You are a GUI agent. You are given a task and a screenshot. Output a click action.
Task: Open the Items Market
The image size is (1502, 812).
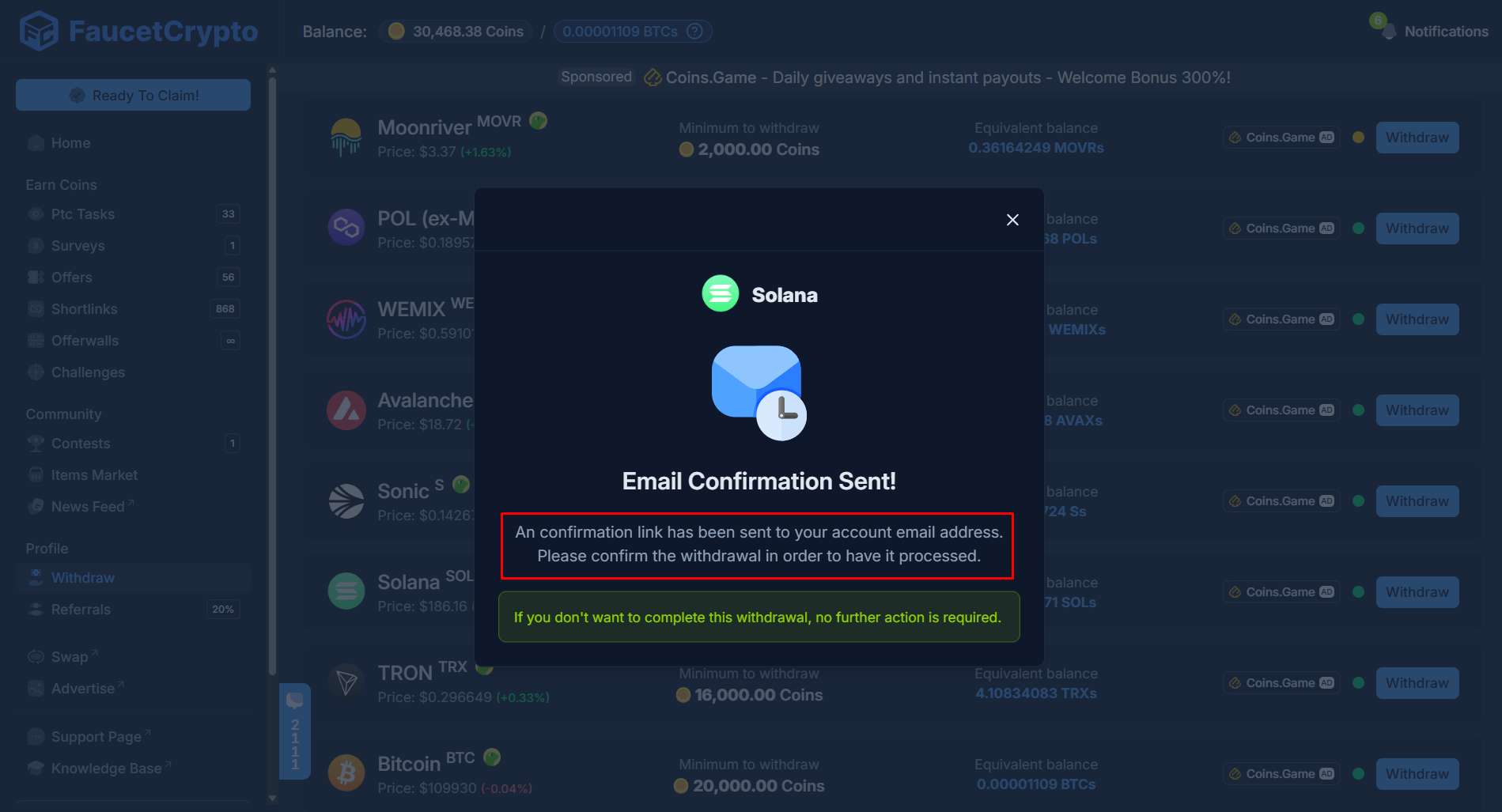pyautogui.click(x=93, y=474)
